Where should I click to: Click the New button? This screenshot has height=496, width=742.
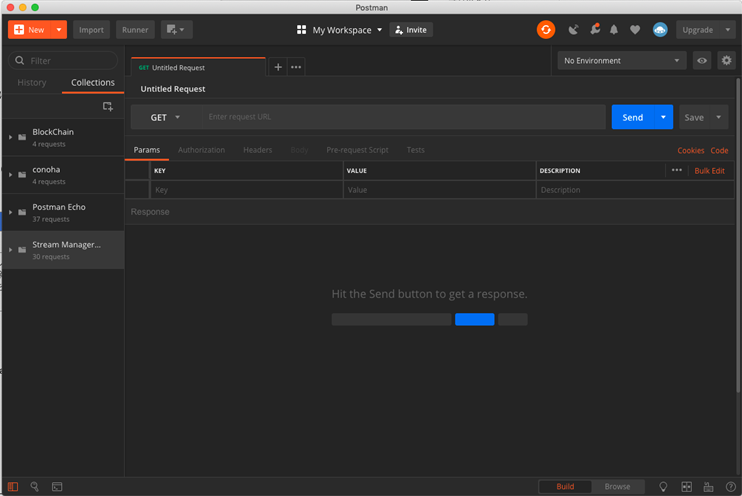click(x=30, y=30)
